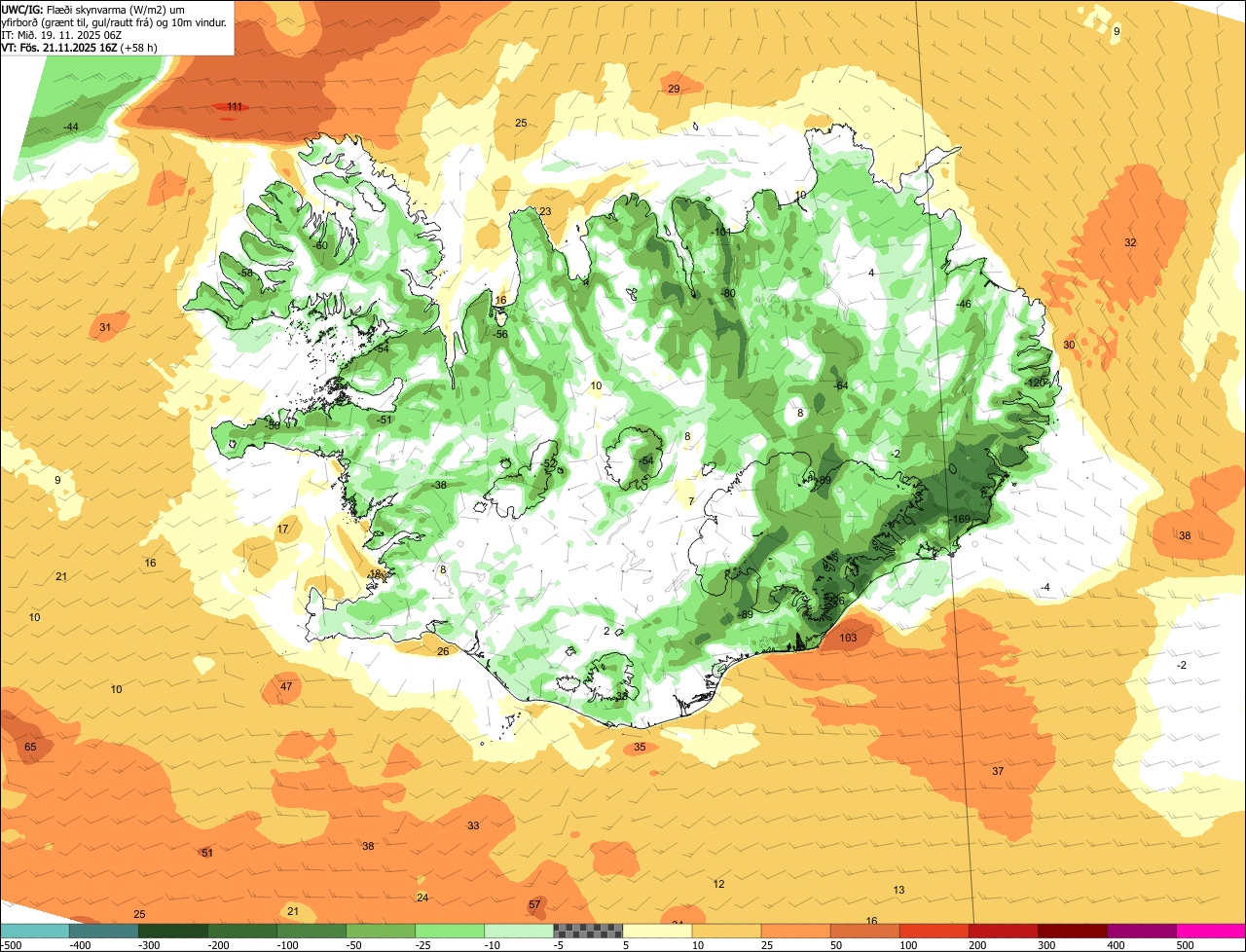Click the value -80 in north Iceland
Screen dimensions: 1246x952
(727, 294)
